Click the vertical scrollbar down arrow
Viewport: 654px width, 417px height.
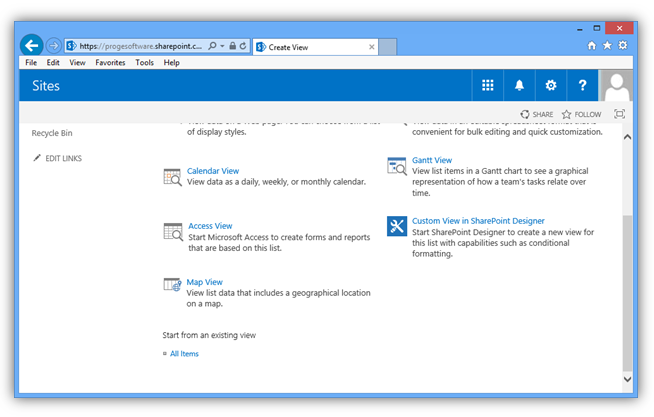(x=628, y=379)
